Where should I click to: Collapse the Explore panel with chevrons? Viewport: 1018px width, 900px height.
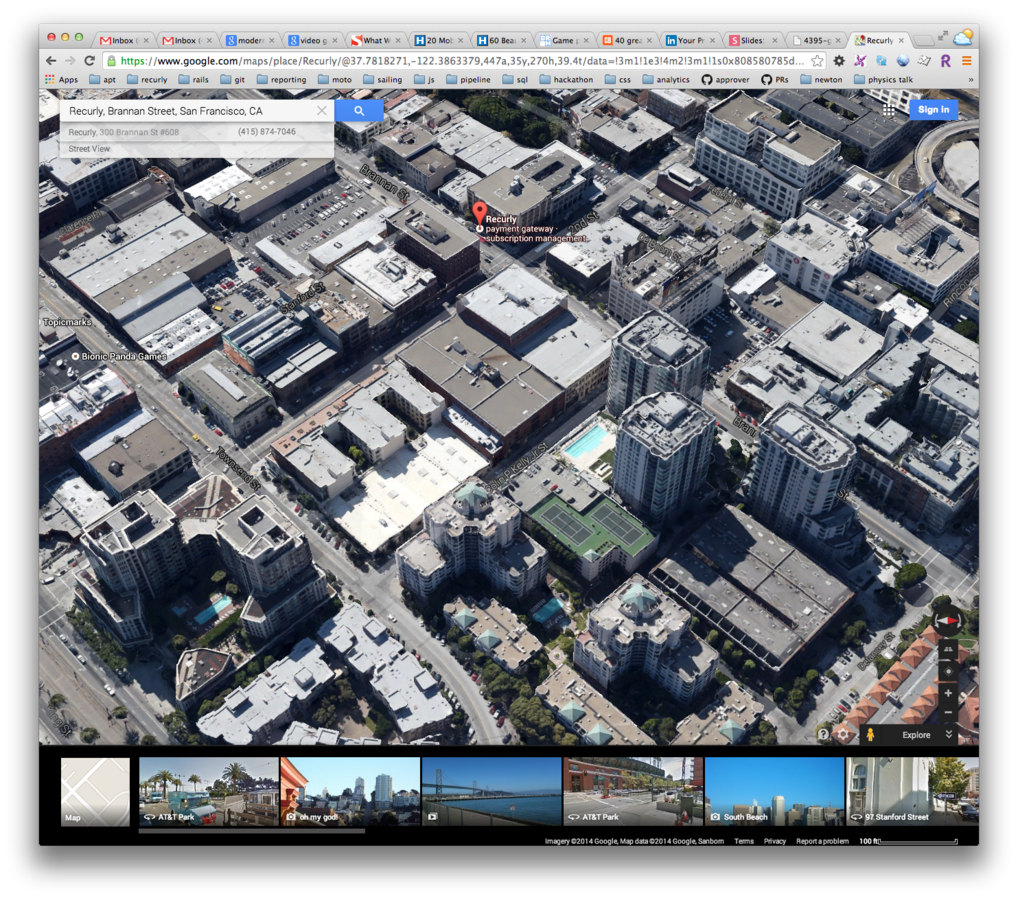(949, 734)
